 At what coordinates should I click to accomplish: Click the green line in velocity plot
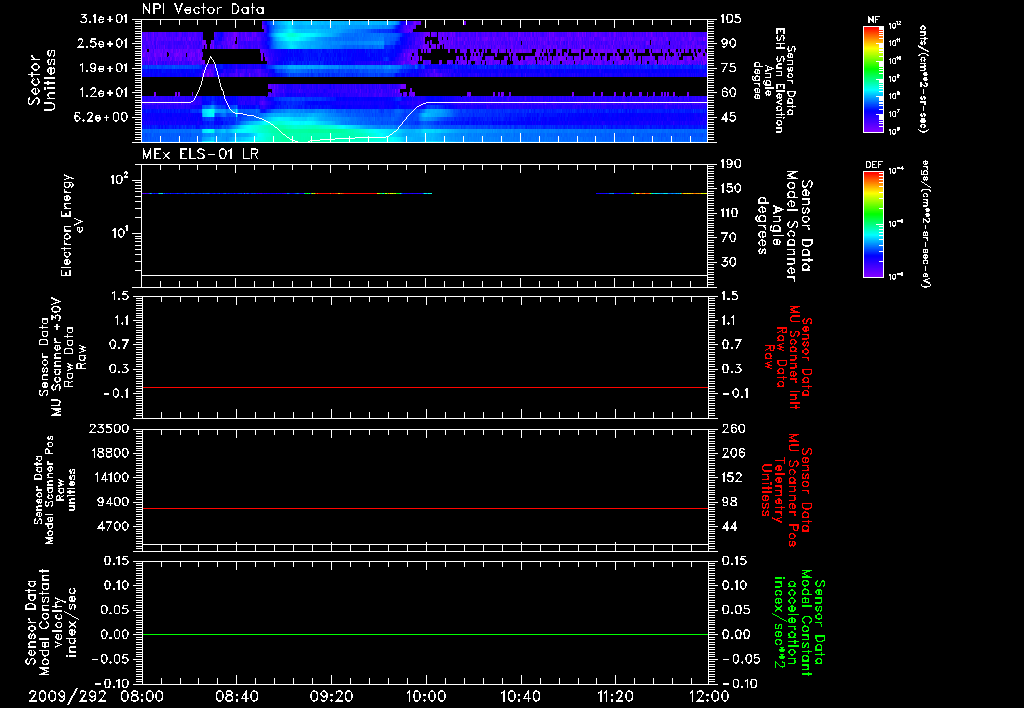pos(425,635)
